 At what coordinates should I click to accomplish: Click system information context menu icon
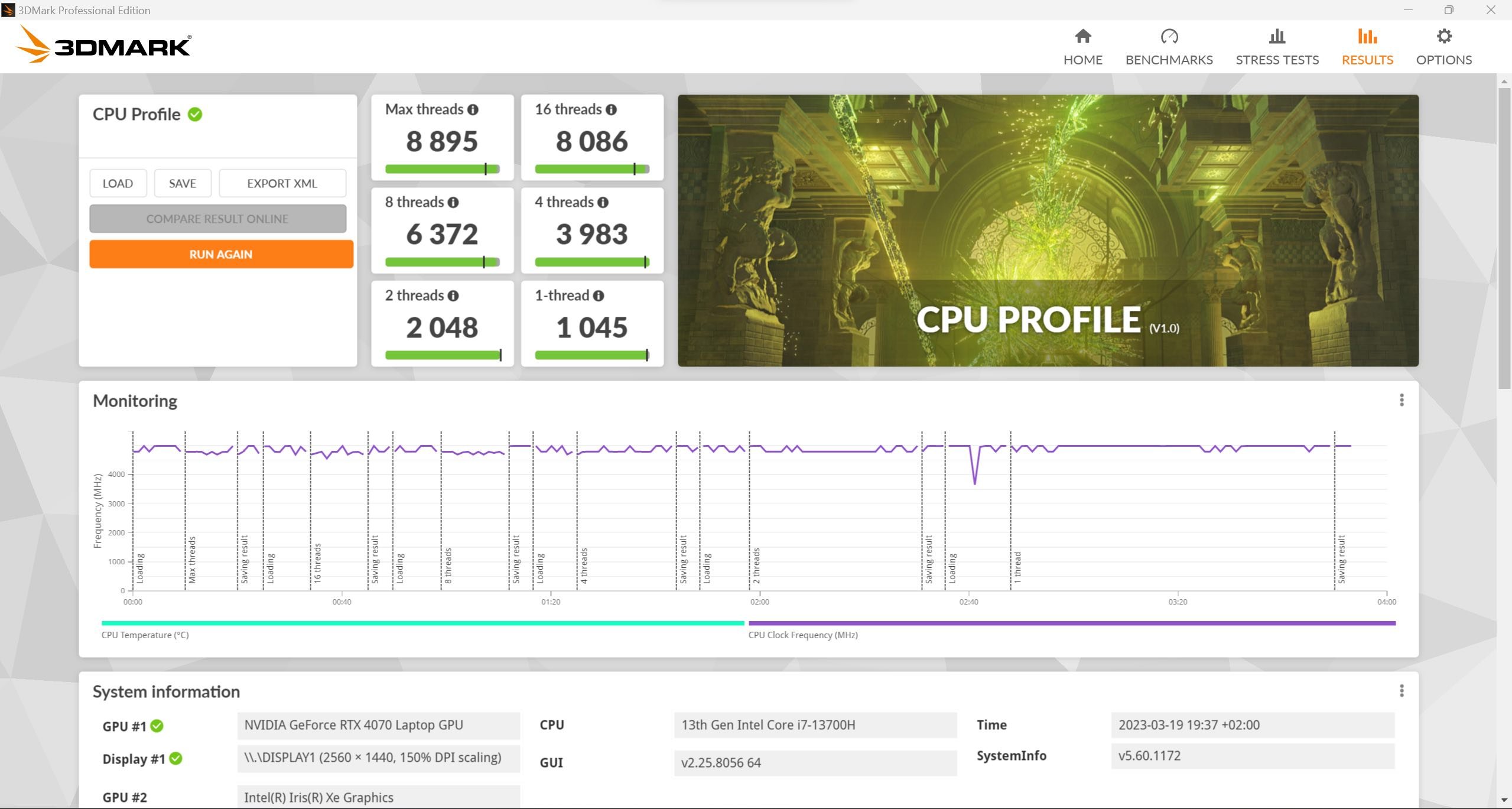coord(1402,690)
